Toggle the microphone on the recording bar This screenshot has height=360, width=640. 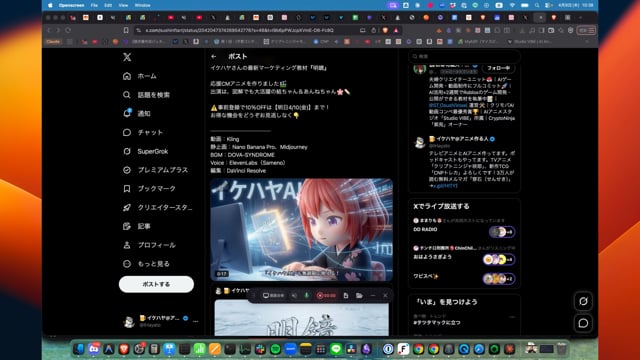307,296
